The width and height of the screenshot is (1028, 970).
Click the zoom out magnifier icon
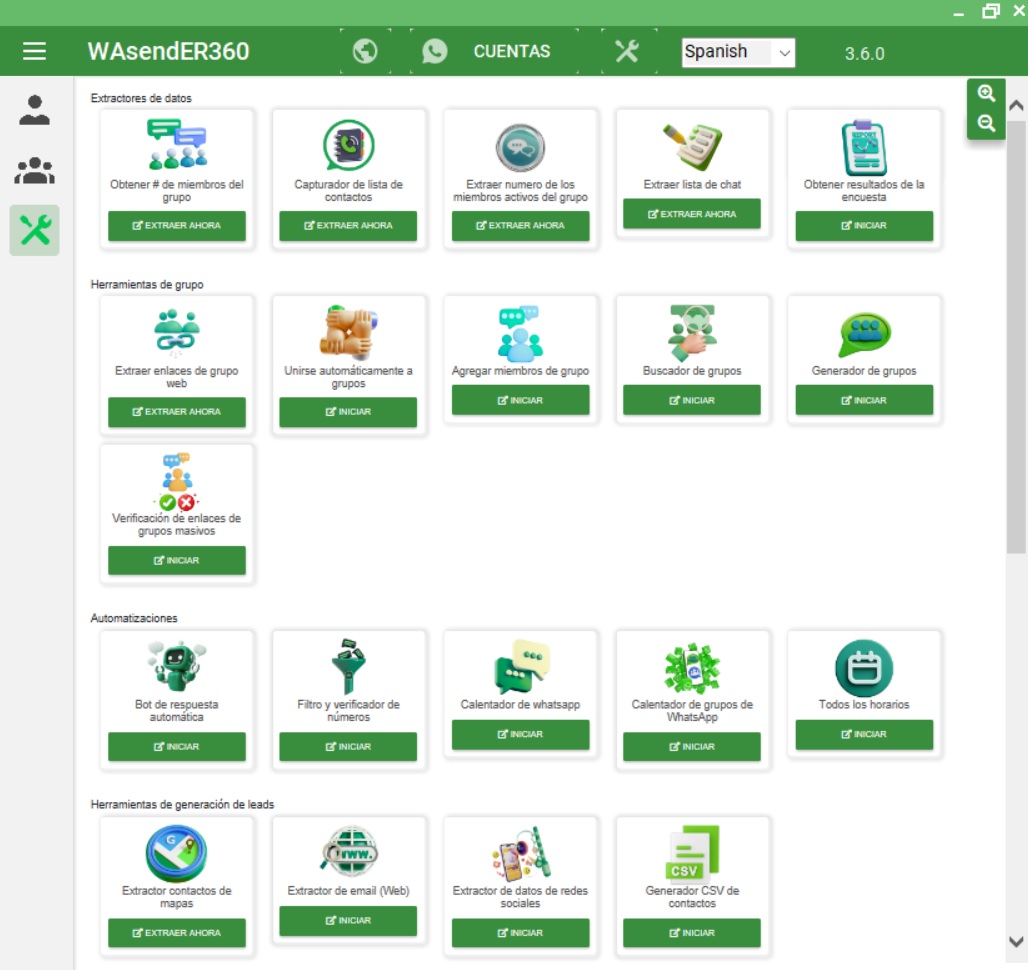(986, 124)
